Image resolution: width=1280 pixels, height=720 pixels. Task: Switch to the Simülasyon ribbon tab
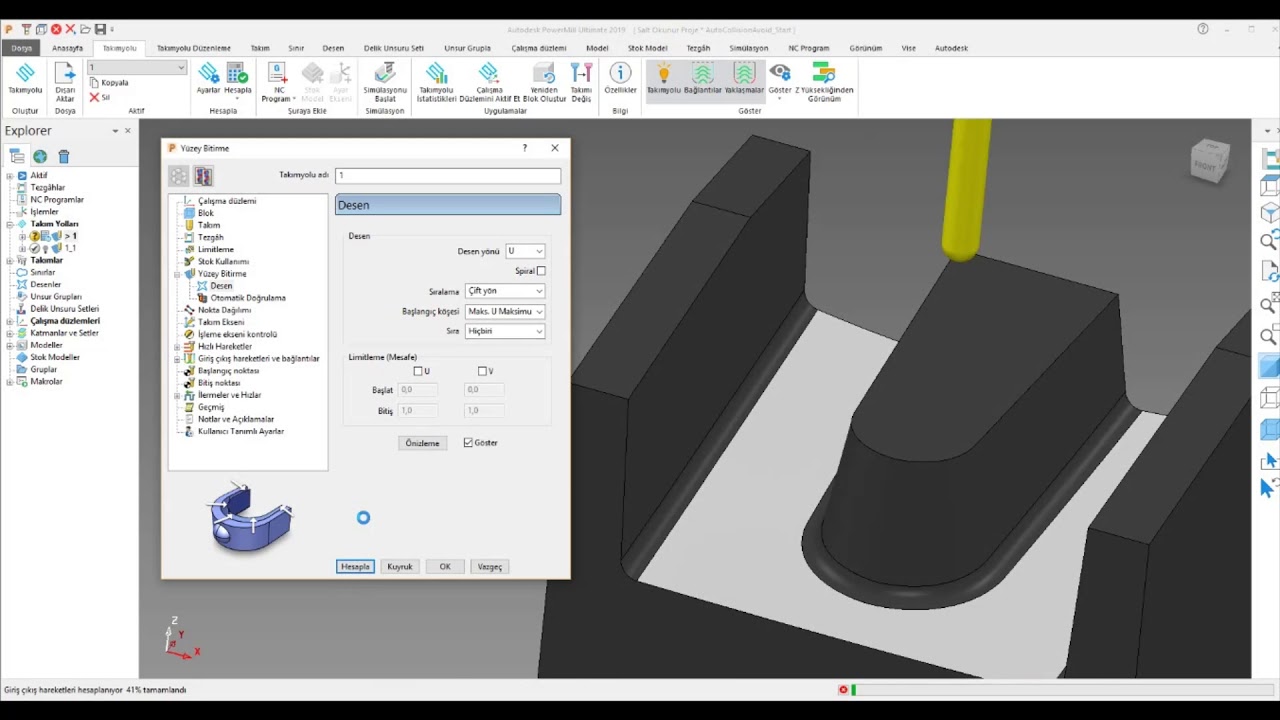pos(749,48)
